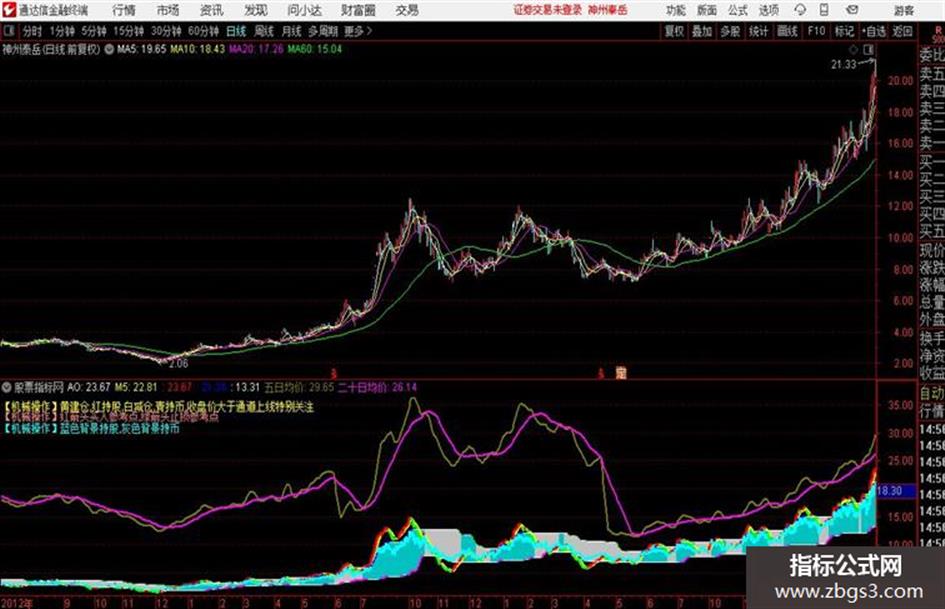Click the 自动 label in right panel

(x=932, y=393)
